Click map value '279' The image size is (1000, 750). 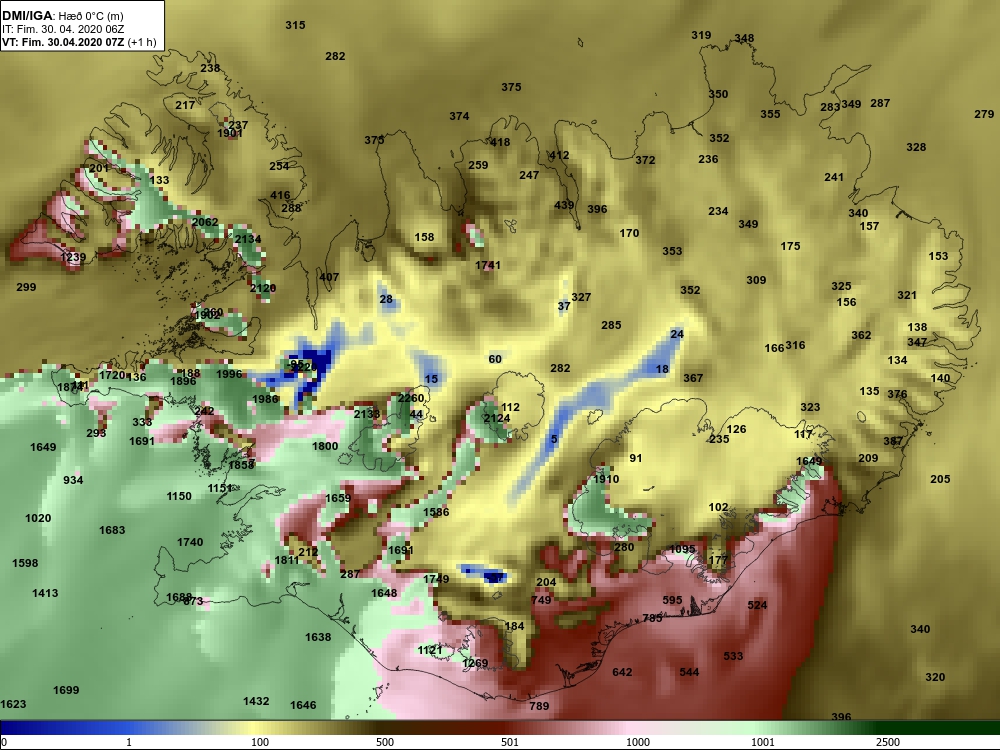984,114
